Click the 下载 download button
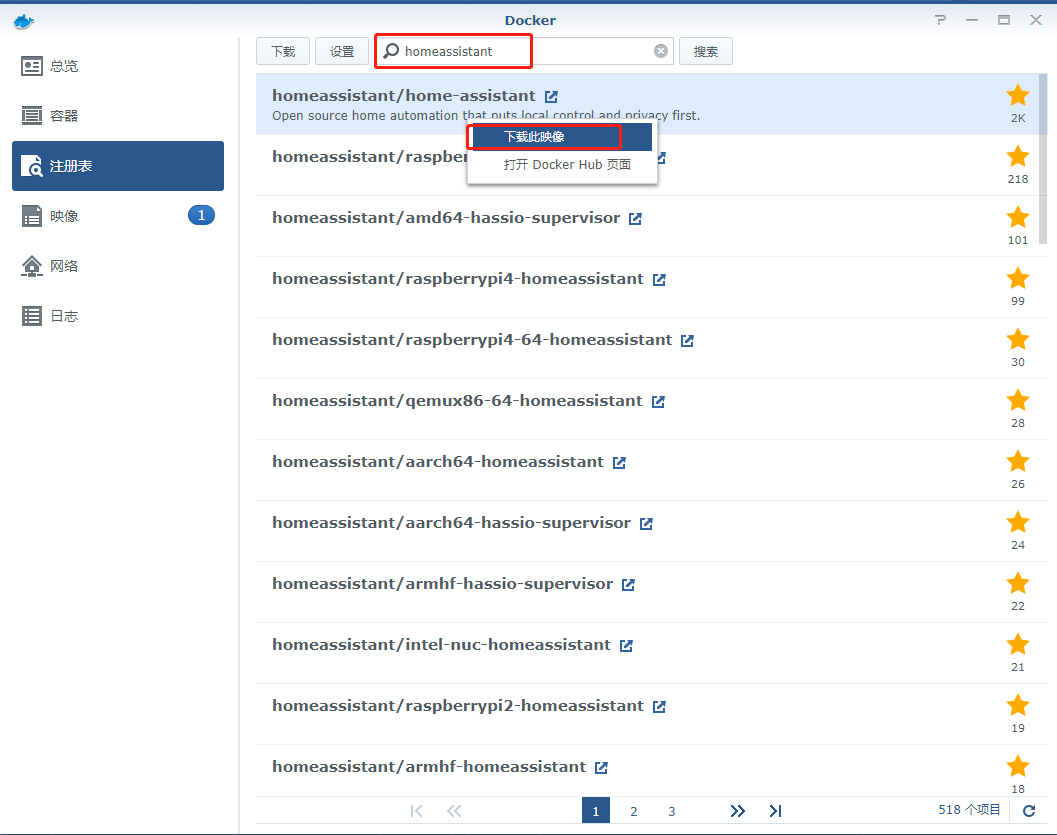Screen dimensions: 1057x835 pos(283,51)
